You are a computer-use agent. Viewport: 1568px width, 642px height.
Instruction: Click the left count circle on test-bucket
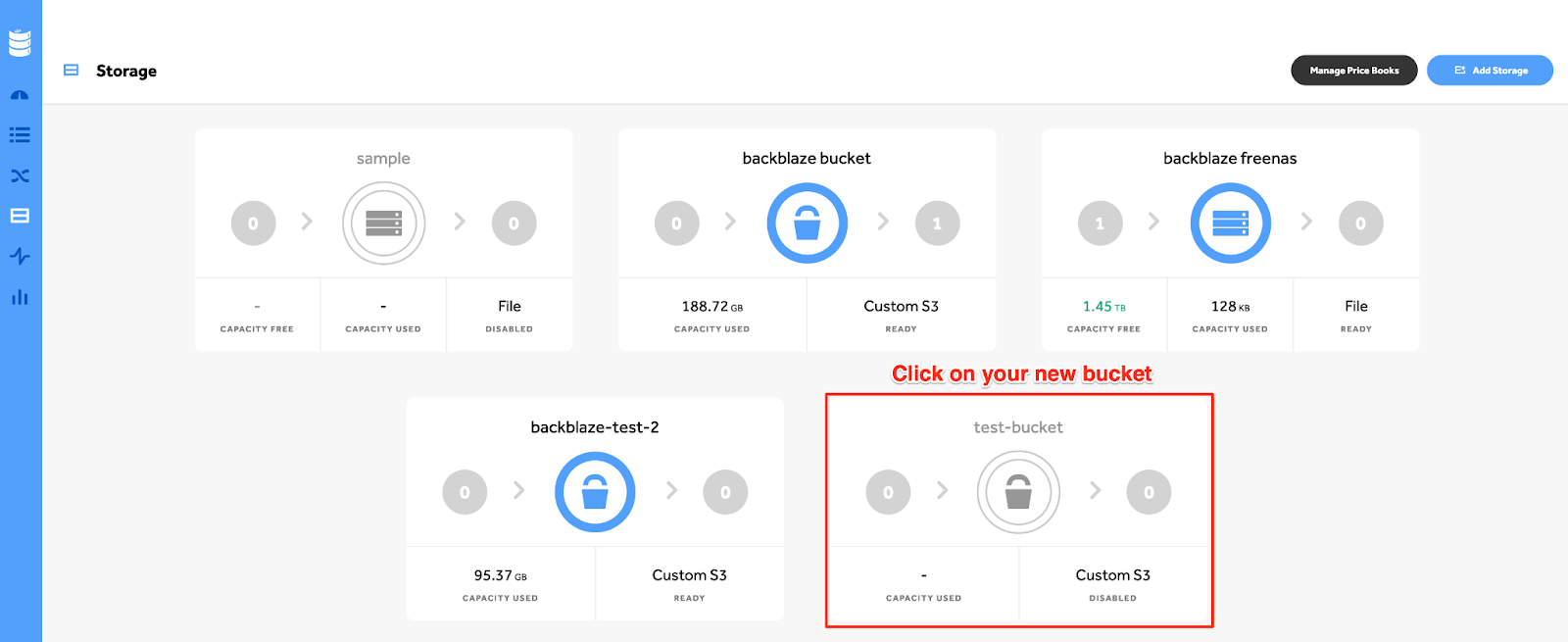pos(889,492)
